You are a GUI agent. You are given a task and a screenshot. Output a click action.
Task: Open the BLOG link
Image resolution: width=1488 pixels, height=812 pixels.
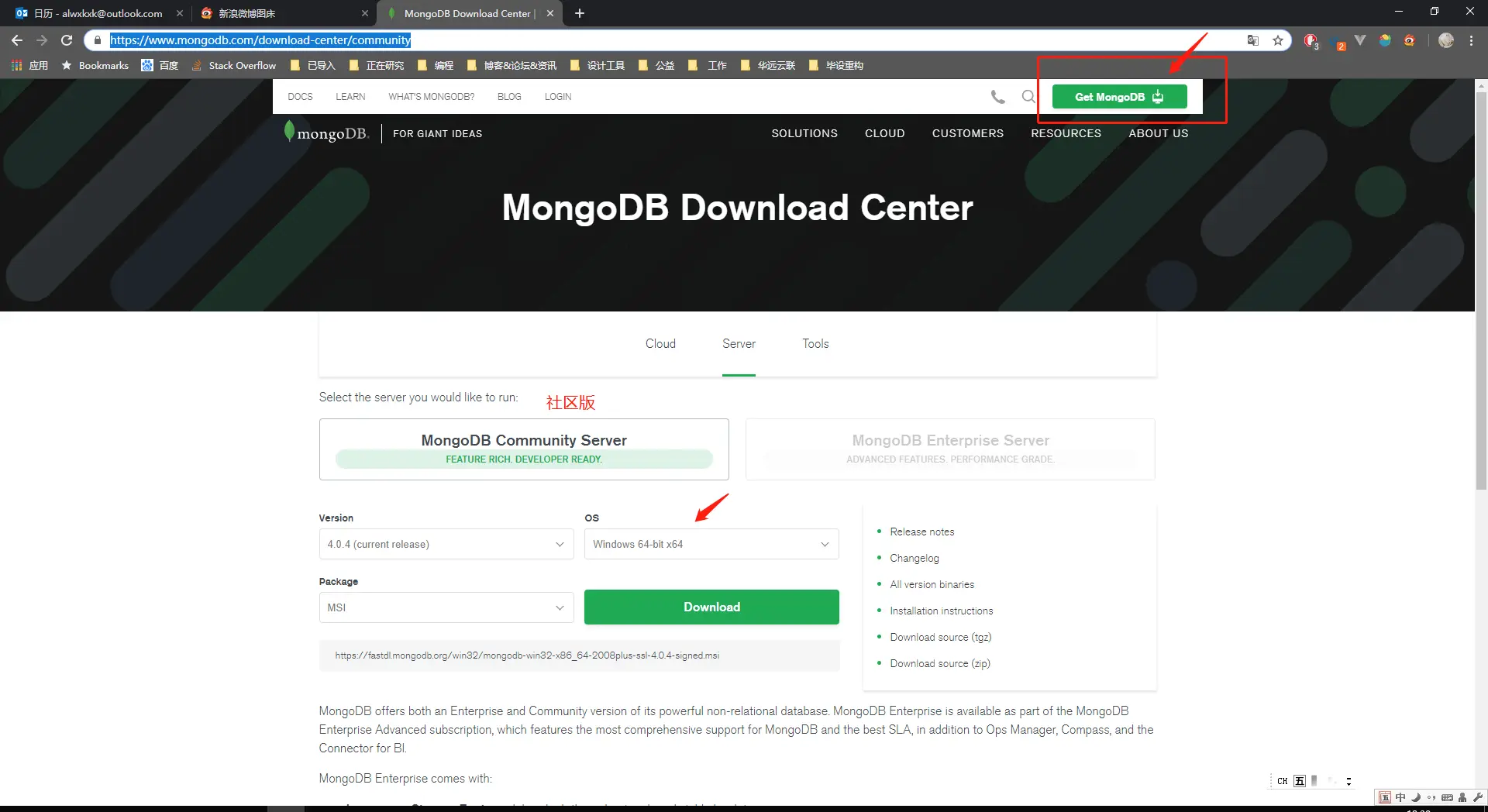(x=509, y=97)
